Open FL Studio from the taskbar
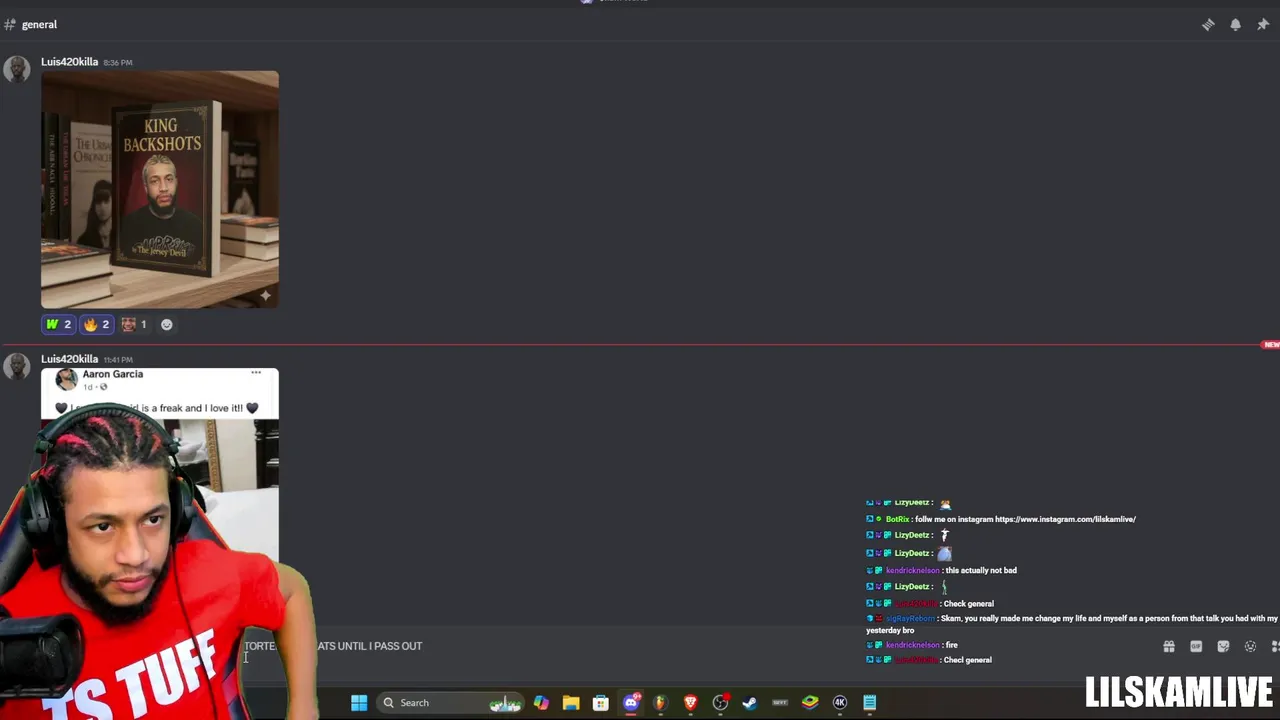The image size is (1280, 720). (x=660, y=703)
